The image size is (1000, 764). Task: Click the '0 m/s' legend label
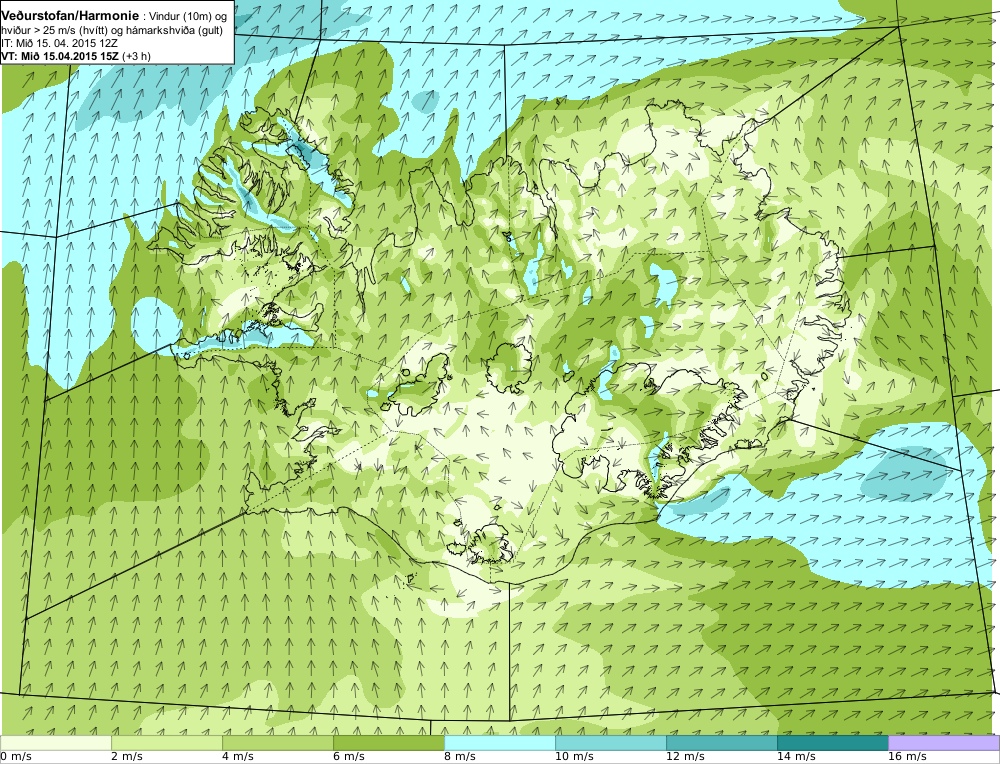coord(16,757)
